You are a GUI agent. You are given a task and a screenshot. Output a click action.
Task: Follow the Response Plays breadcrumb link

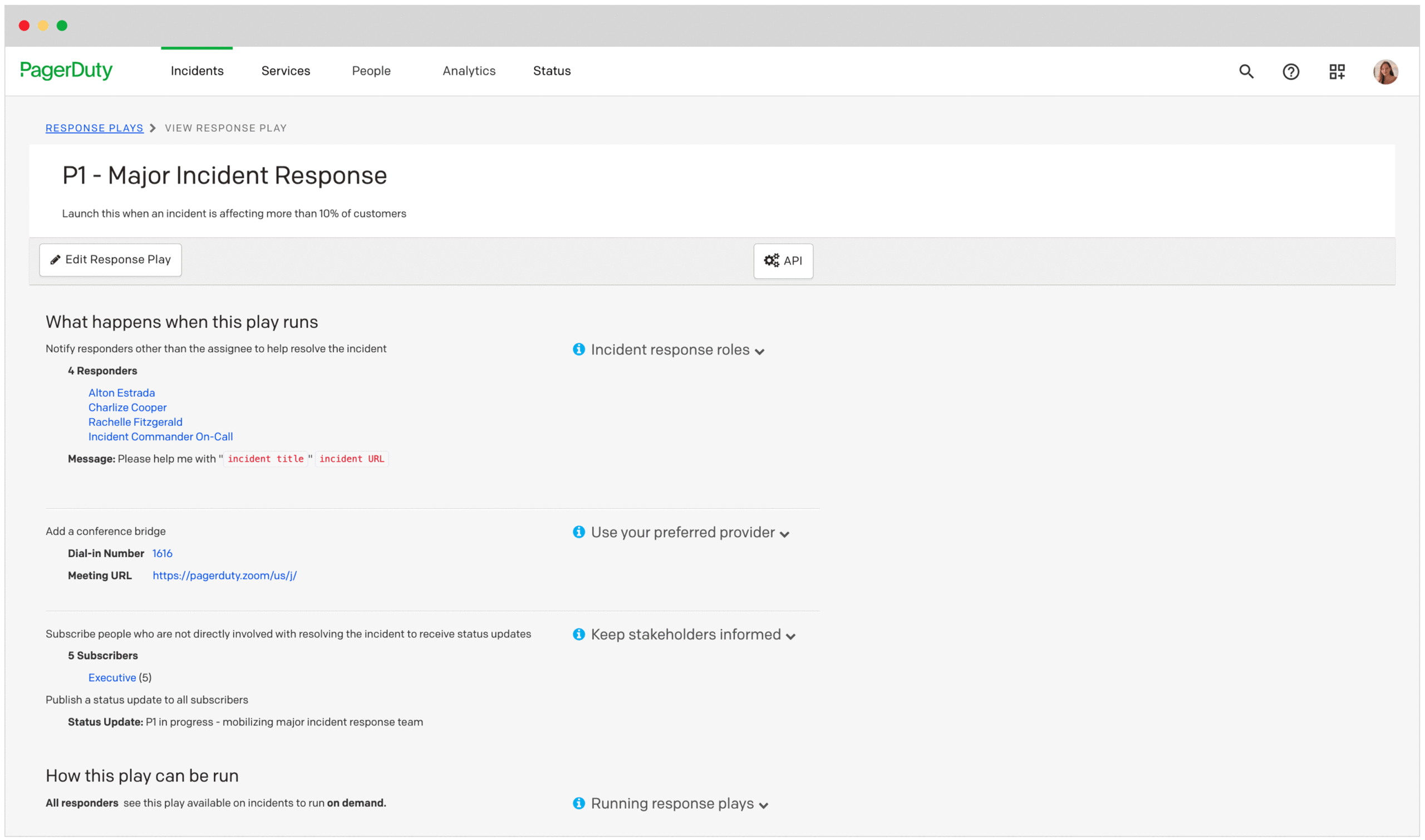[x=95, y=128]
